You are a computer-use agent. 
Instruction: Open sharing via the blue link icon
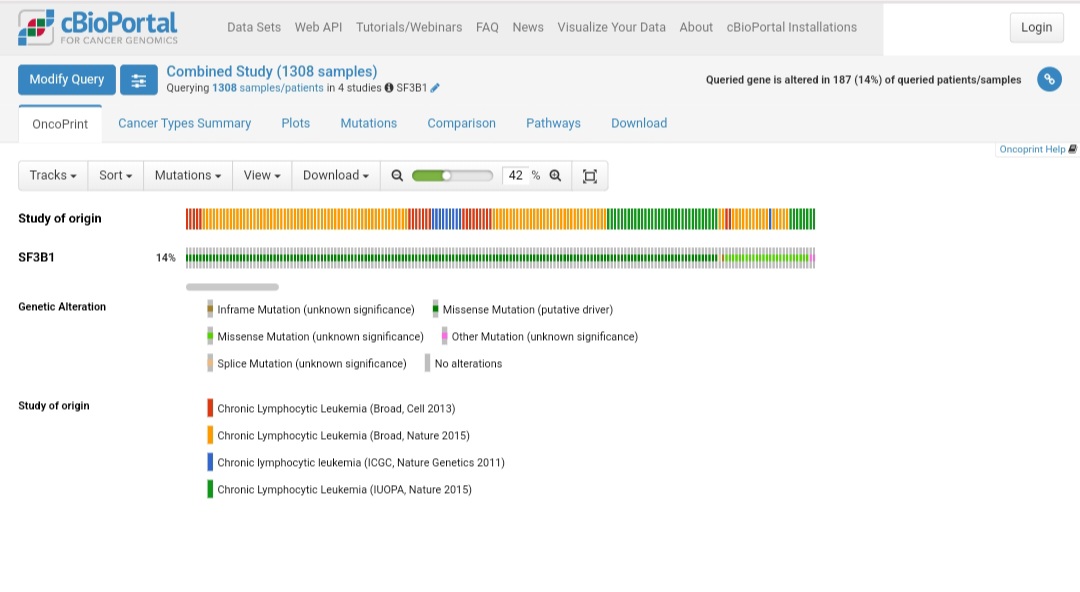pos(1049,79)
